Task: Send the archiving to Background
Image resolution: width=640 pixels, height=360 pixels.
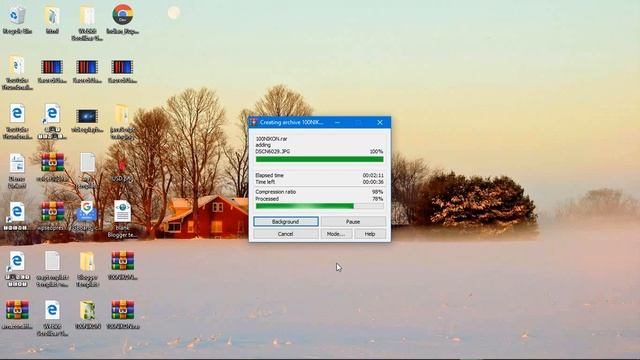Action: [x=286, y=222]
